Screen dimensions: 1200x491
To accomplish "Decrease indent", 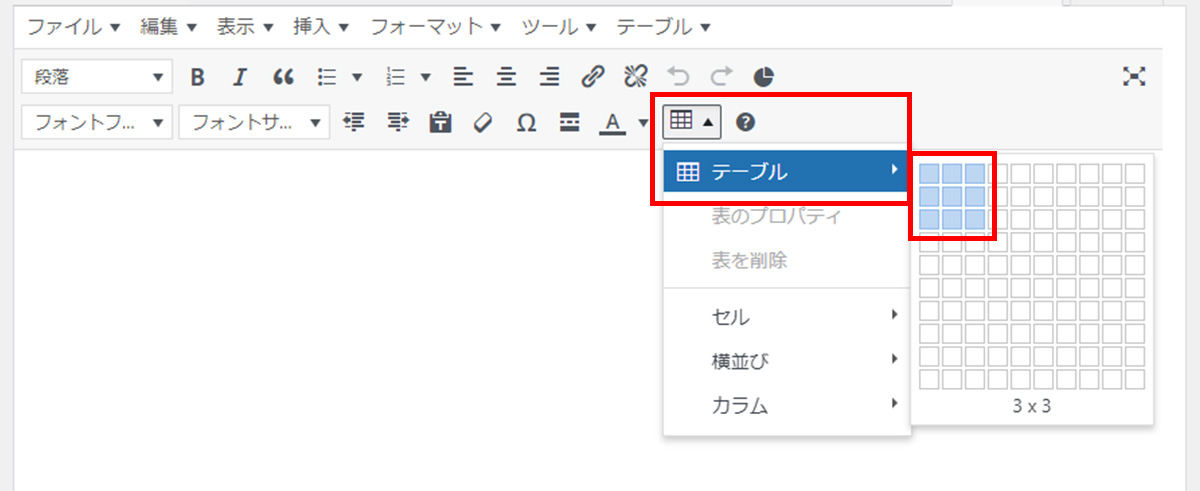I will click(353, 122).
